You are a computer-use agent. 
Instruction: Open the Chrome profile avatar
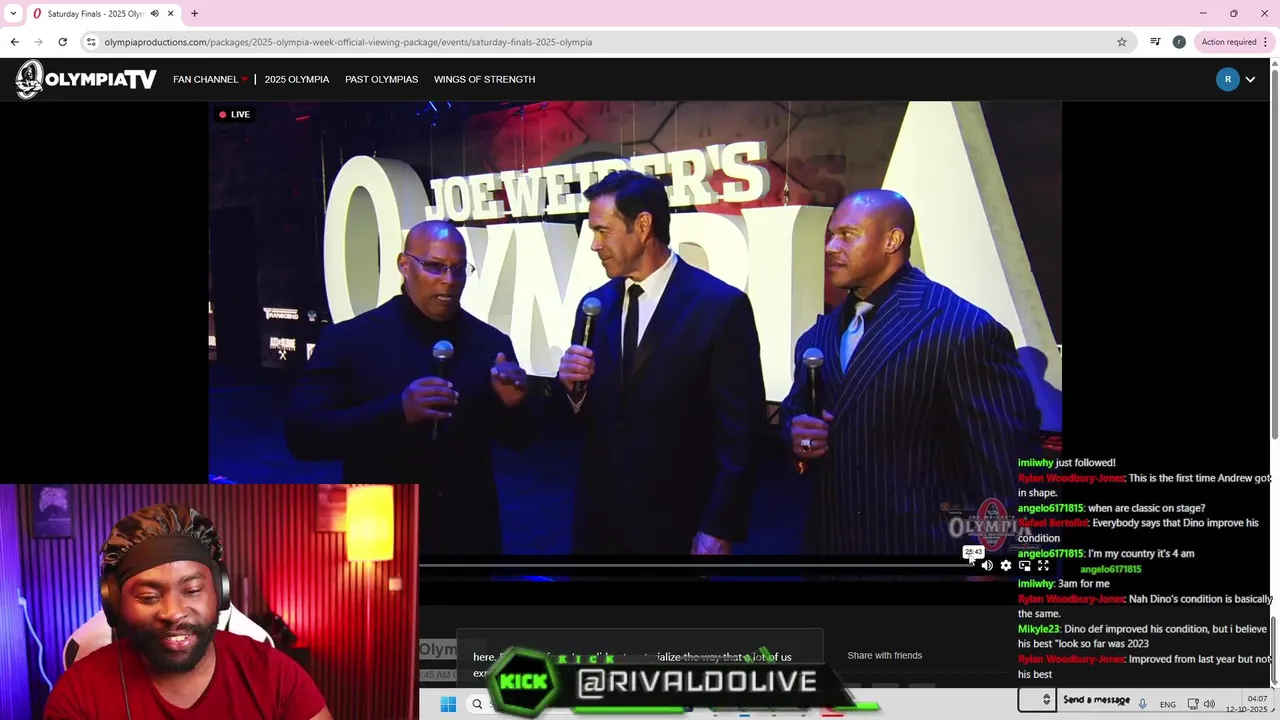pyautogui.click(x=1179, y=42)
